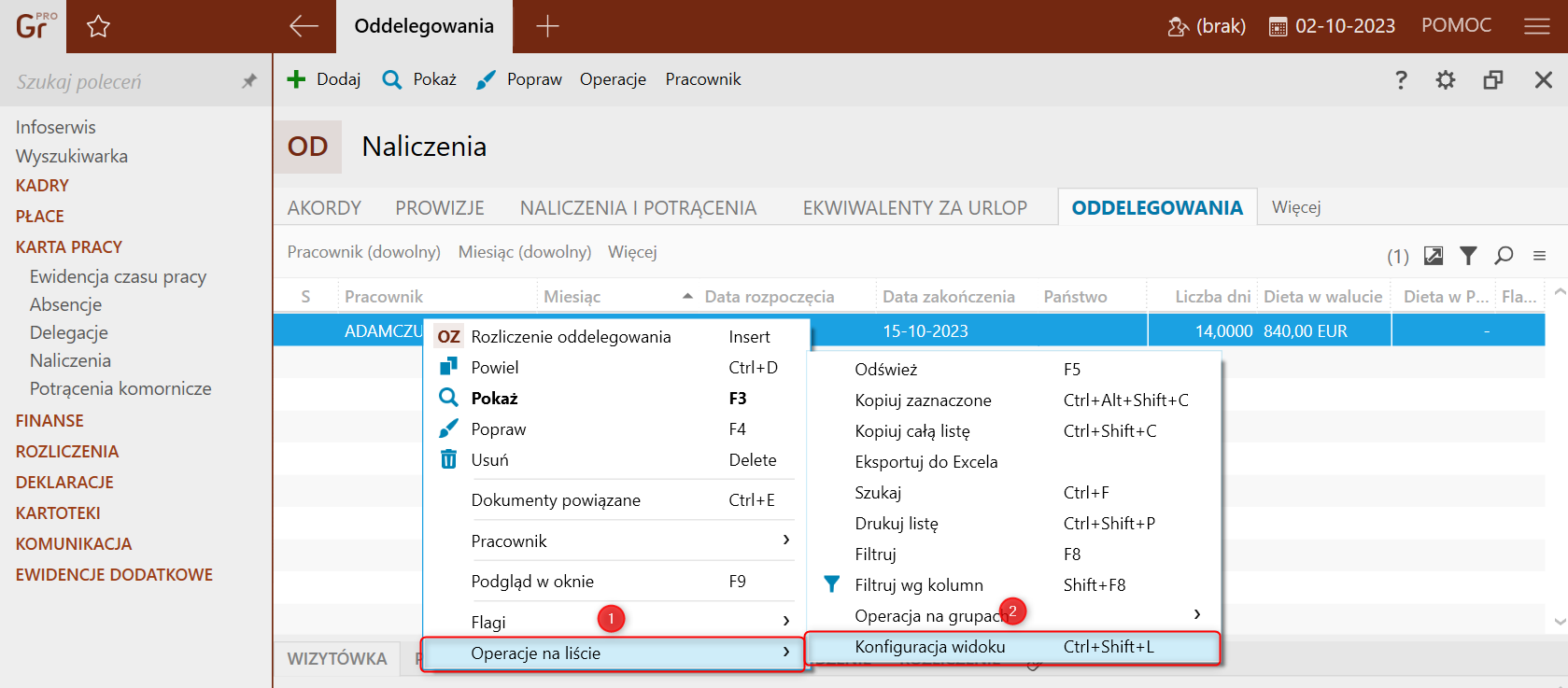Open Pracownik (dowolny) filter dropdown
The width and height of the screenshot is (1568, 688).
363,252
